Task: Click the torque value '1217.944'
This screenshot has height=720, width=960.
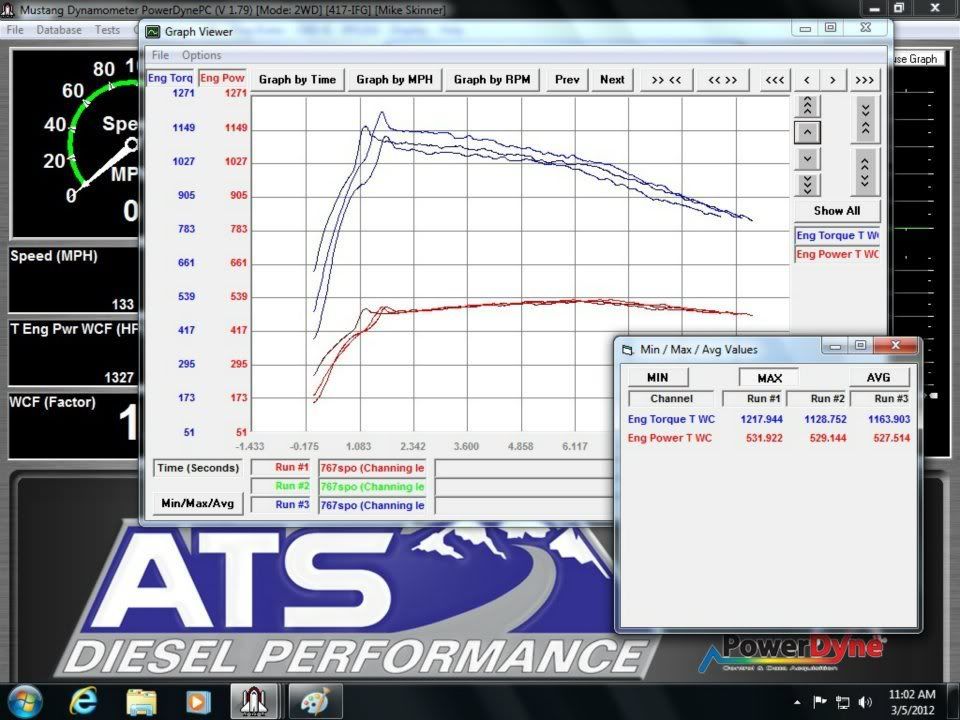Action: click(x=762, y=419)
